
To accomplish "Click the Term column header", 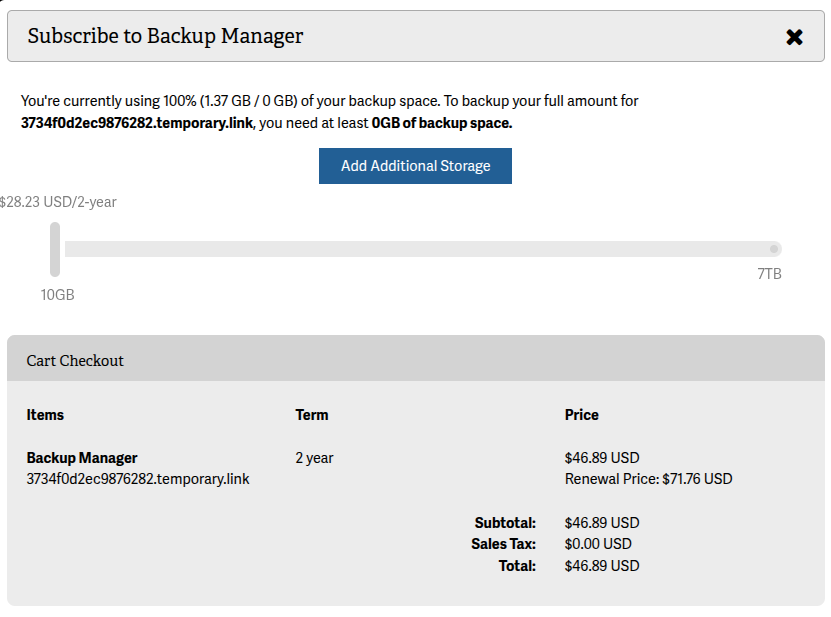I will pos(313,414).
